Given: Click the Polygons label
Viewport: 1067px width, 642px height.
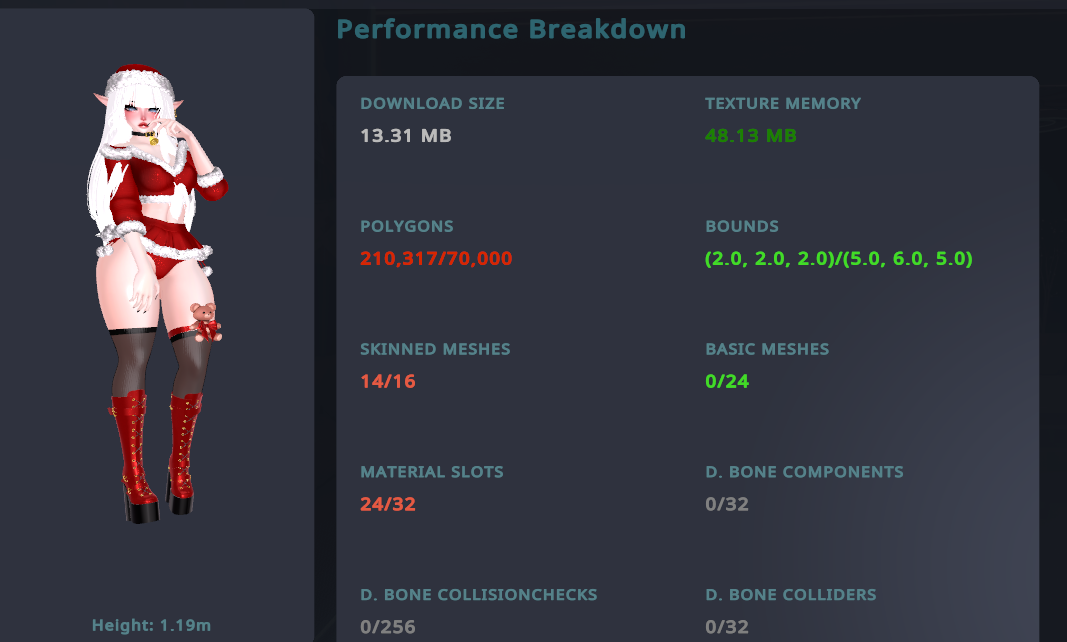Looking at the screenshot, I should pos(407,226).
